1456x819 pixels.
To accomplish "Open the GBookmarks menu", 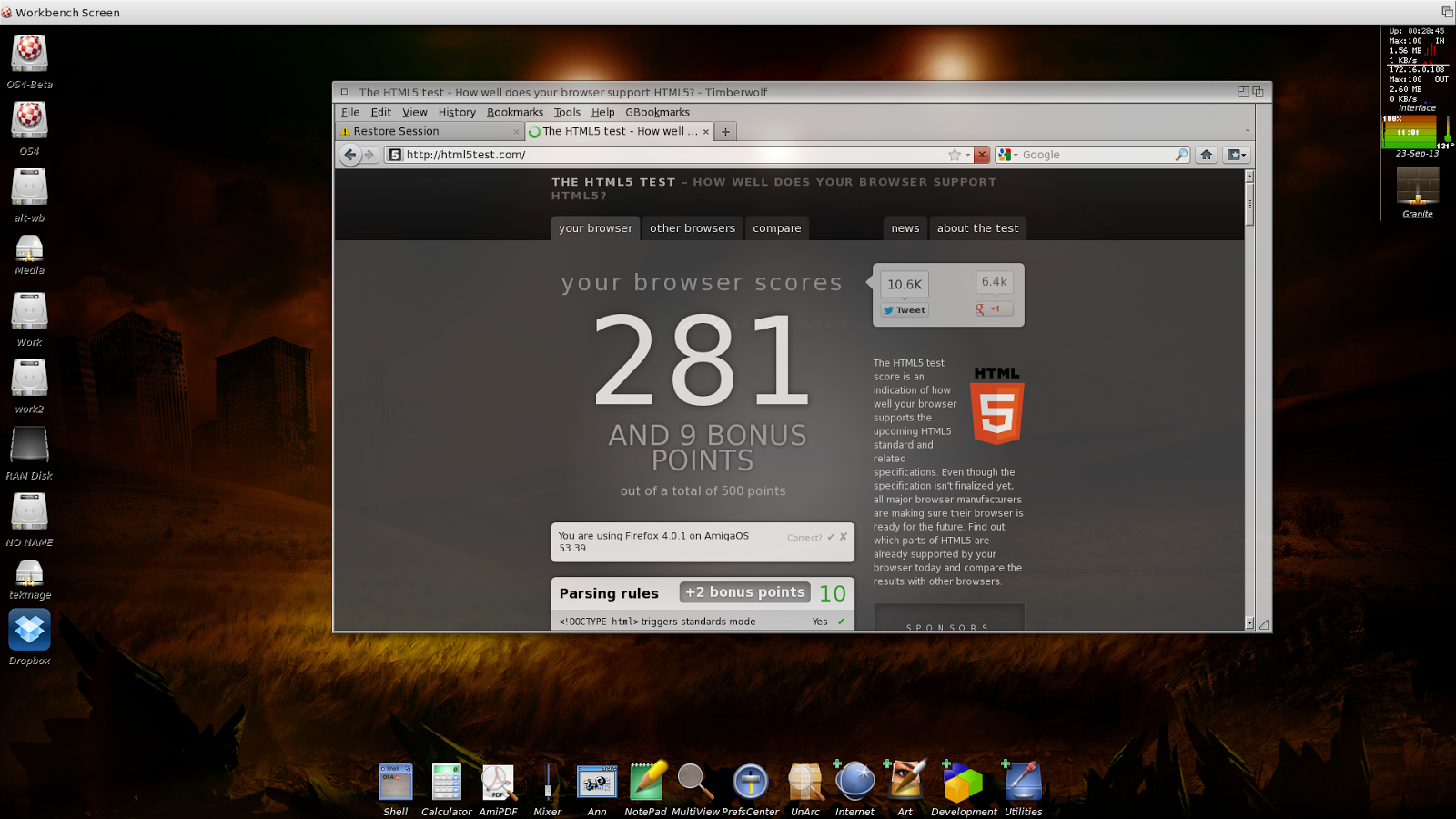I will [657, 113].
